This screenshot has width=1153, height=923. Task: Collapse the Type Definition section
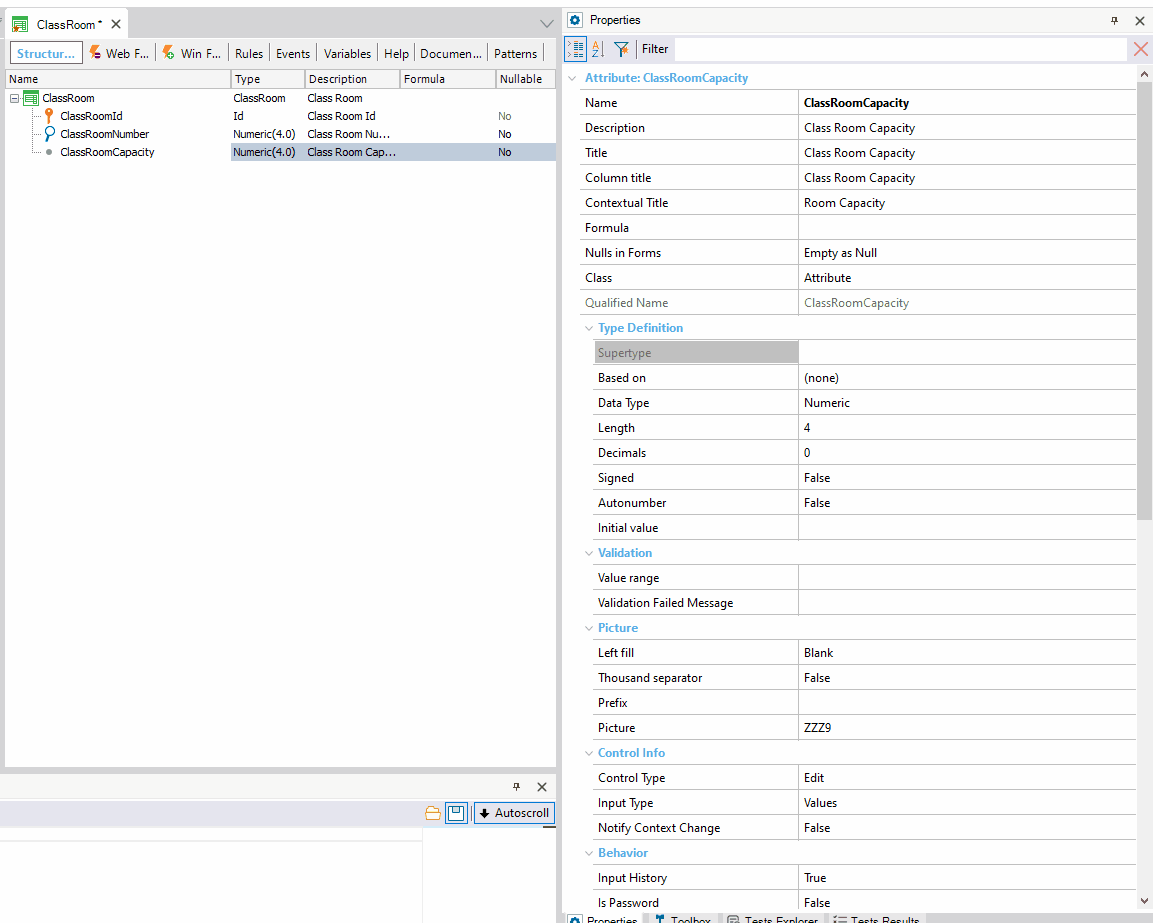coord(589,328)
